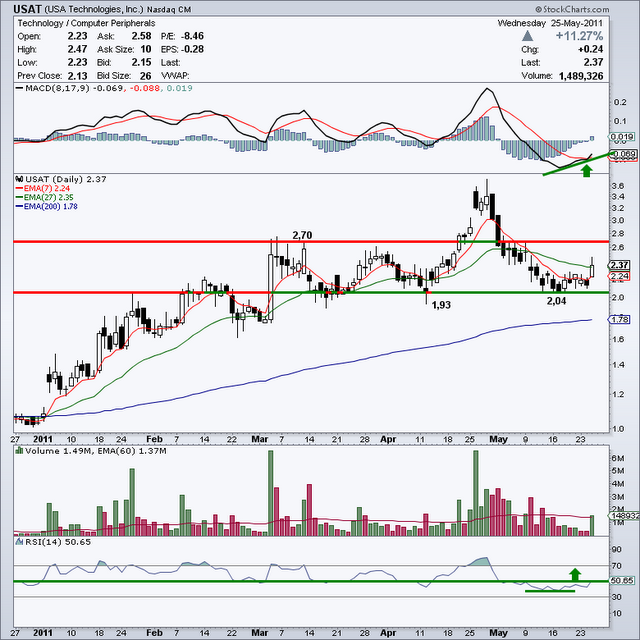
Task: Click the 3.6 price axis label
Action: [x=618, y=186]
